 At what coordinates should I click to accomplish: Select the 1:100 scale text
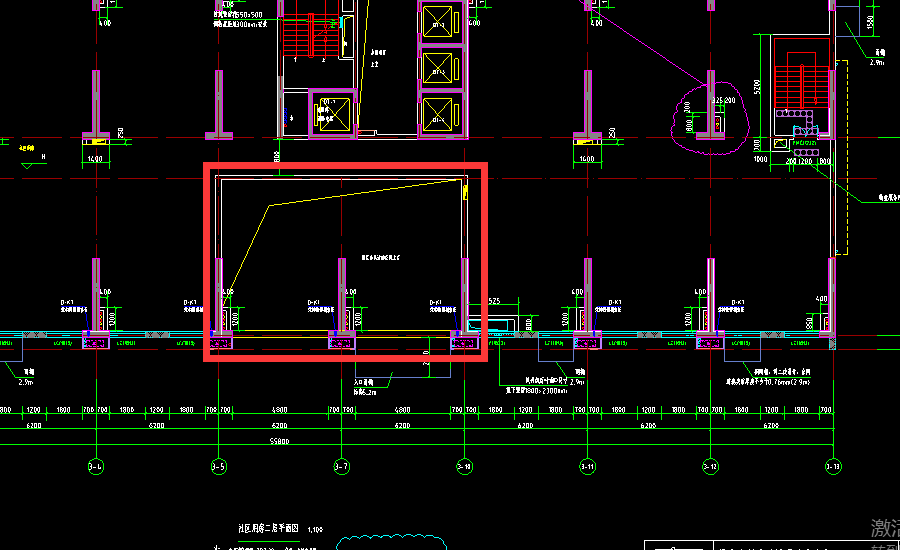(x=315, y=530)
